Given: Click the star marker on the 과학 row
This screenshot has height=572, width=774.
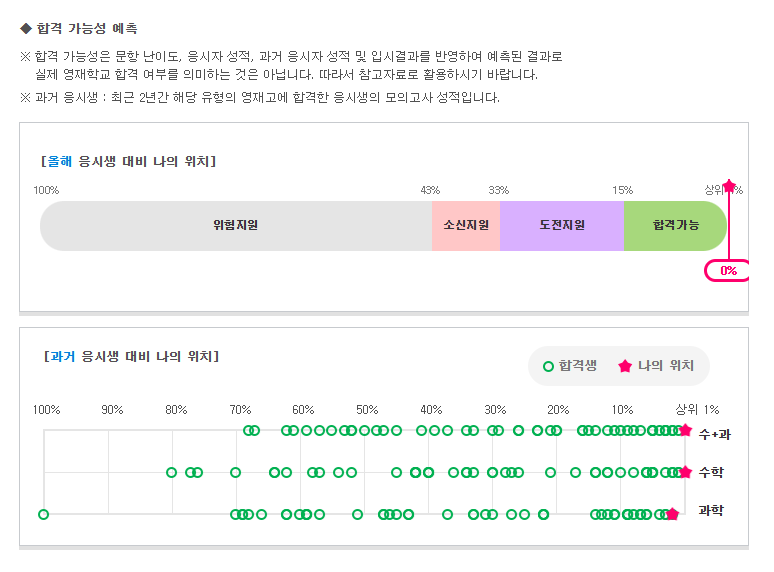Looking at the screenshot, I should (x=672, y=514).
